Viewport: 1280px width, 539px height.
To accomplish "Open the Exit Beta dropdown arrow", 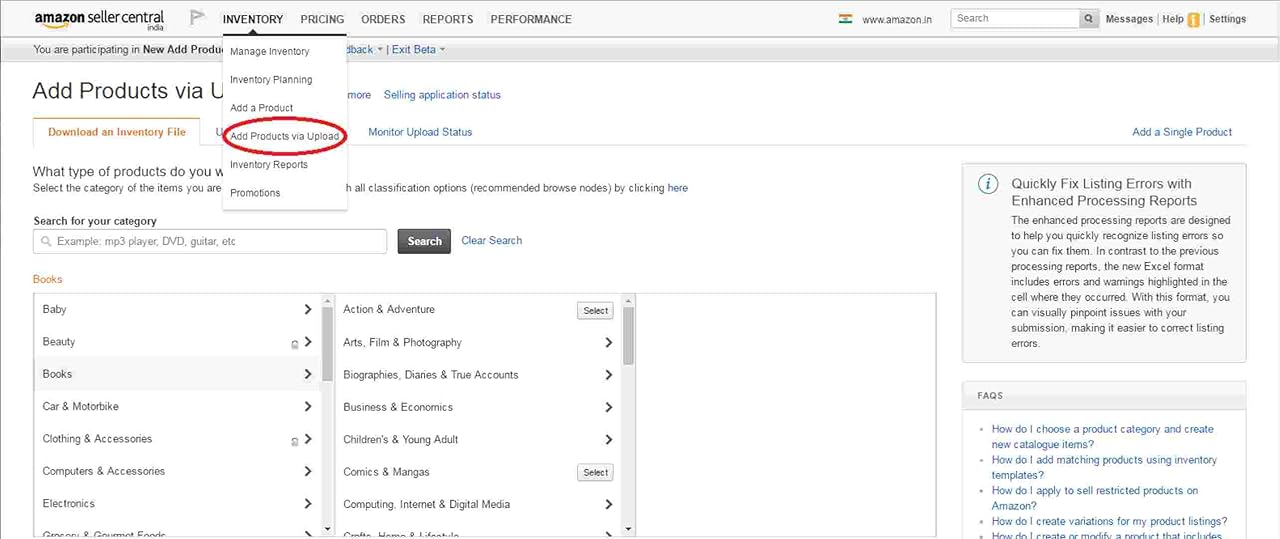I will click(x=442, y=50).
